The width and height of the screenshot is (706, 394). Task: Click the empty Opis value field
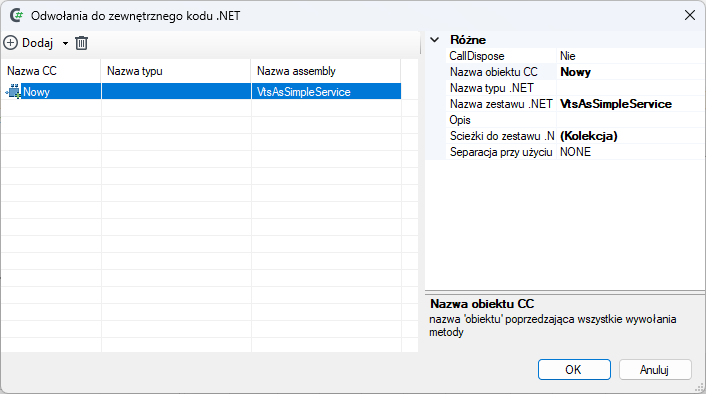tap(630, 120)
